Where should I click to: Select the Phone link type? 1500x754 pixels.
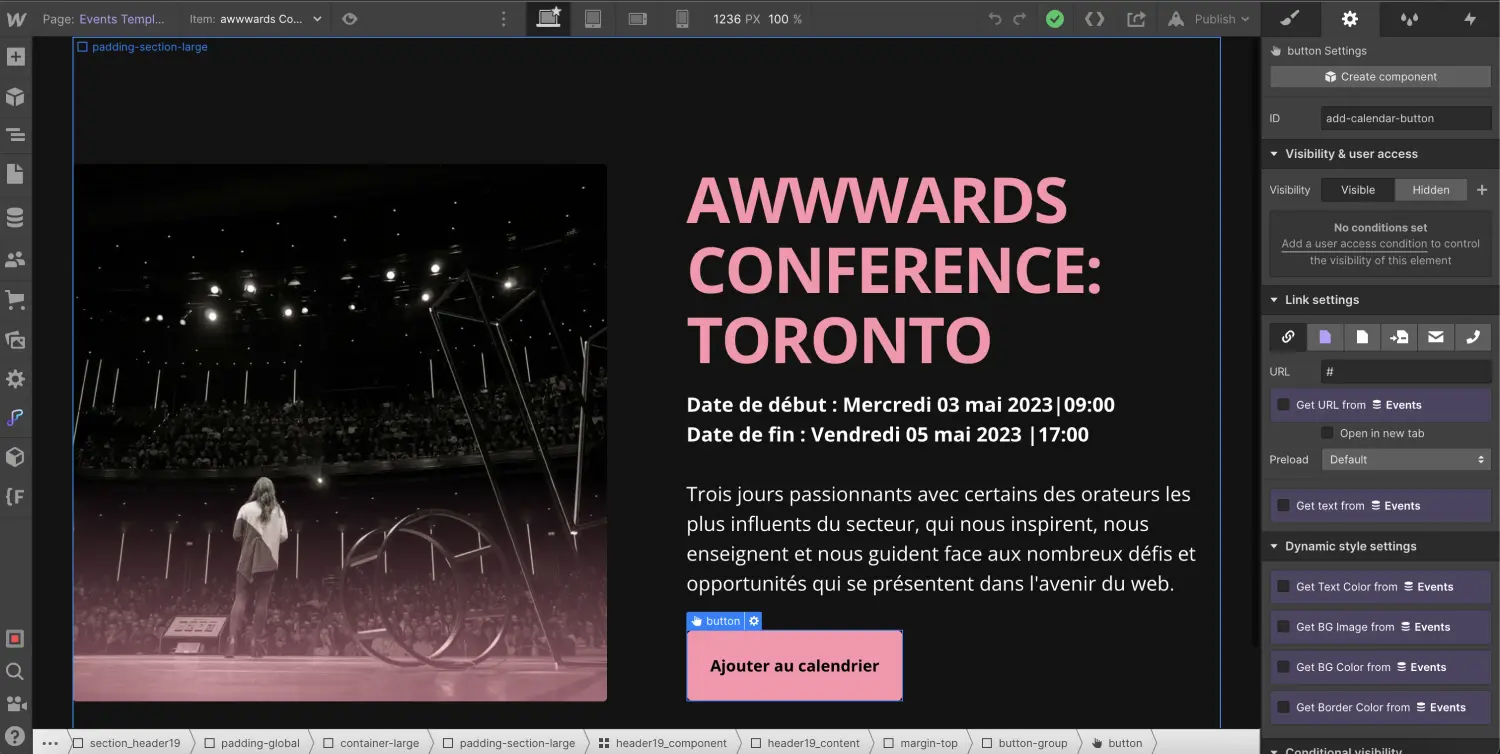point(1472,337)
